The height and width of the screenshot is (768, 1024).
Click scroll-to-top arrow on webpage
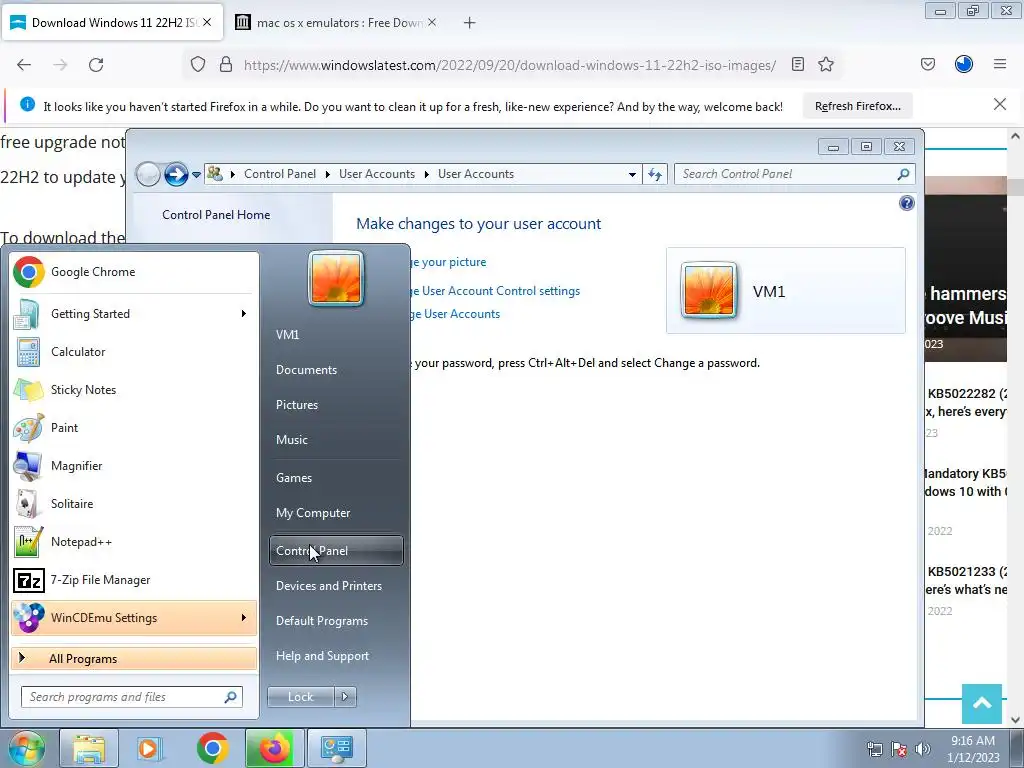coord(982,703)
